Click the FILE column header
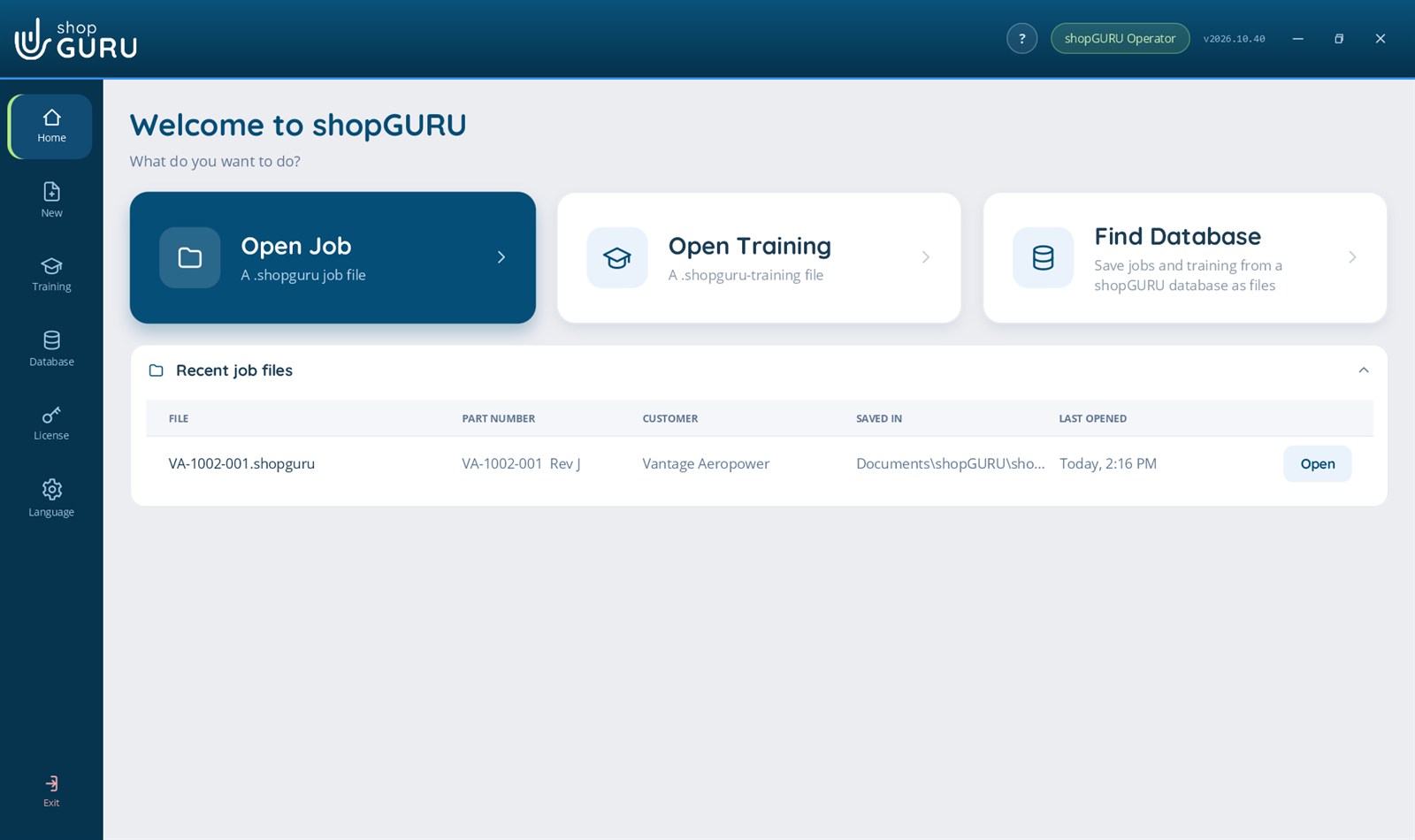Viewport: 1415px width, 840px height. pyautogui.click(x=179, y=418)
